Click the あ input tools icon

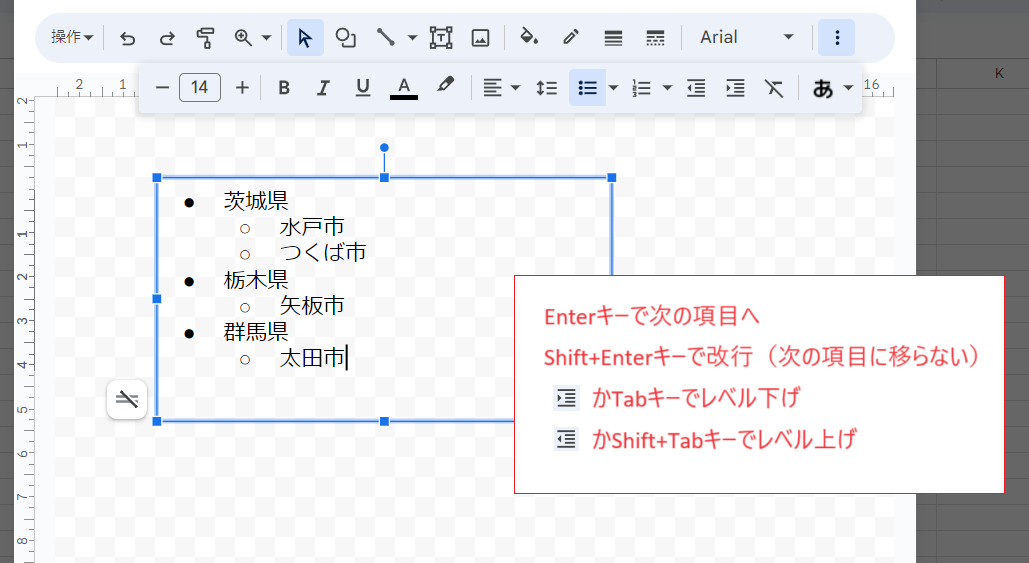coord(823,88)
